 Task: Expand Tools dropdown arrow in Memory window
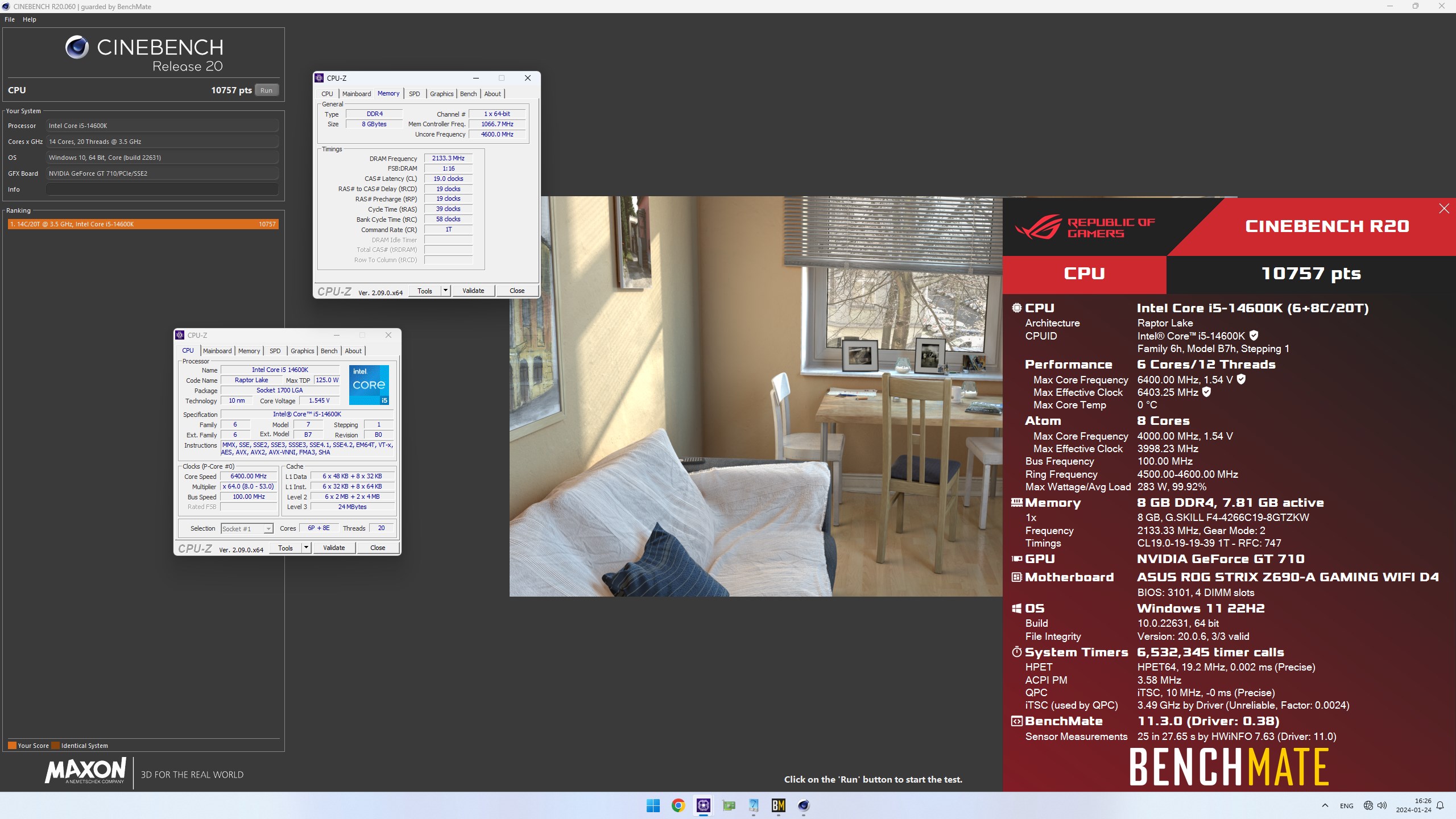click(446, 291)
